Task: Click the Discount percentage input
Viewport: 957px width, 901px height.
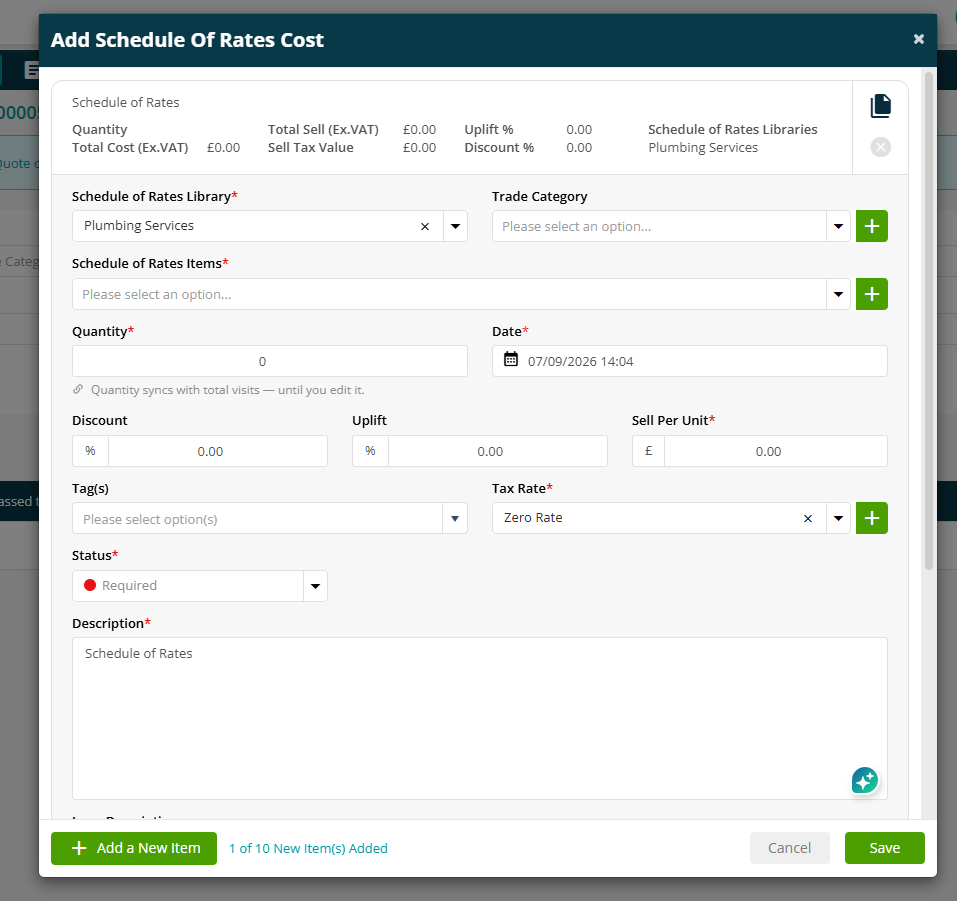Action: (x=218, y=451)
